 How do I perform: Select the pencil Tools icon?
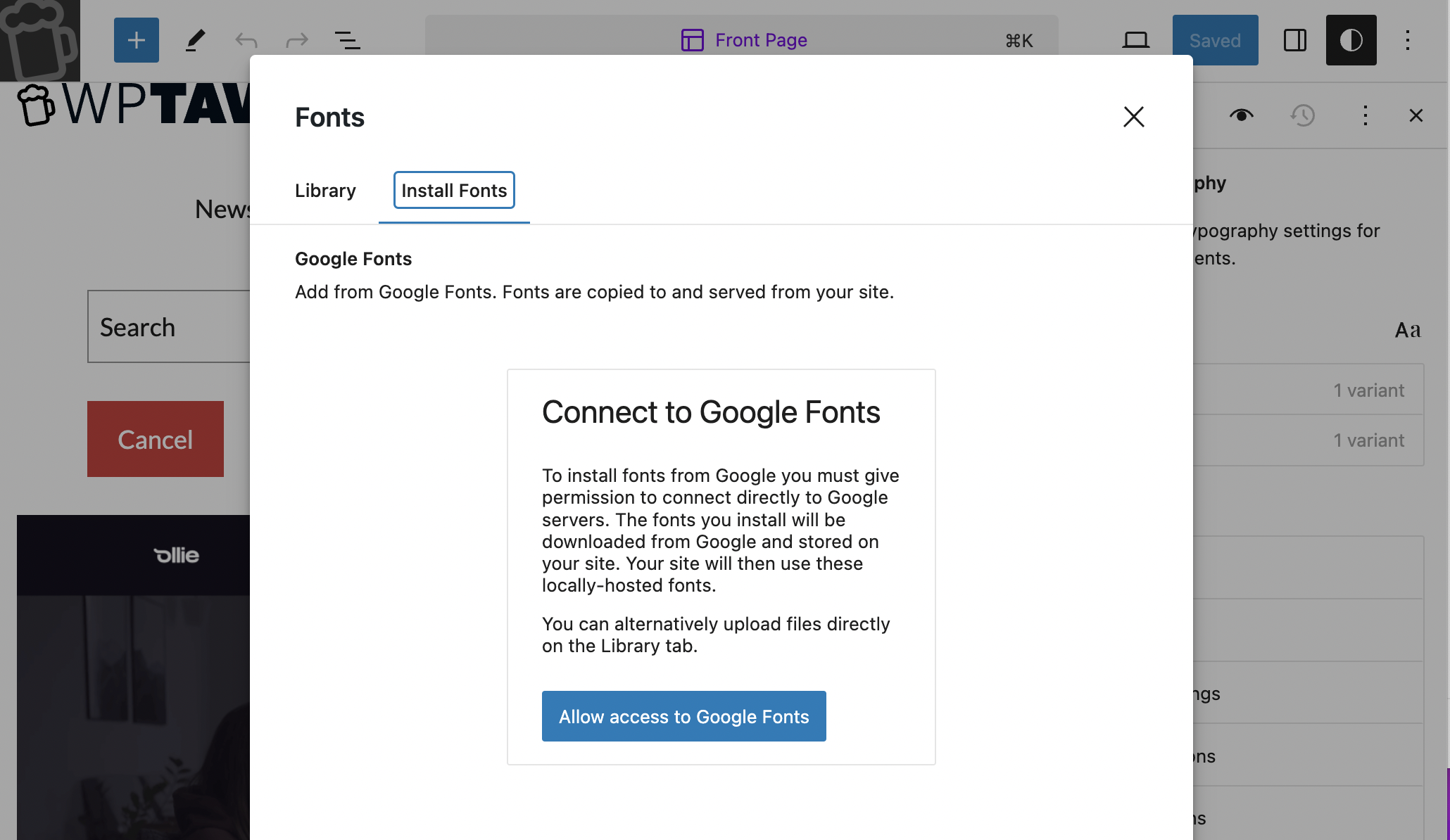tap(195, 40)
